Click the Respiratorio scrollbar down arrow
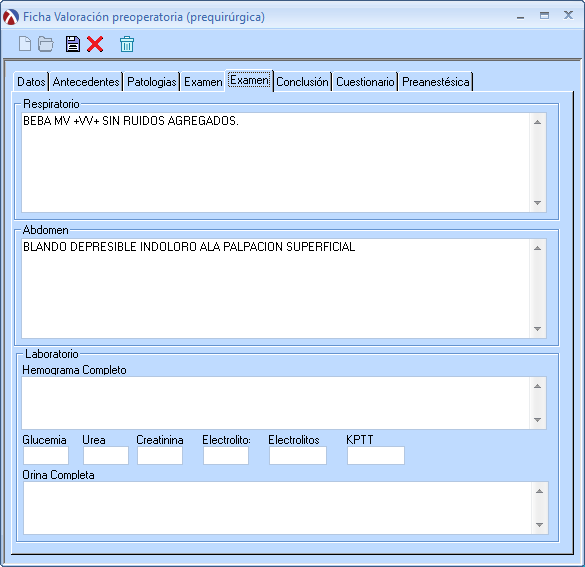 tap(537, 203)
